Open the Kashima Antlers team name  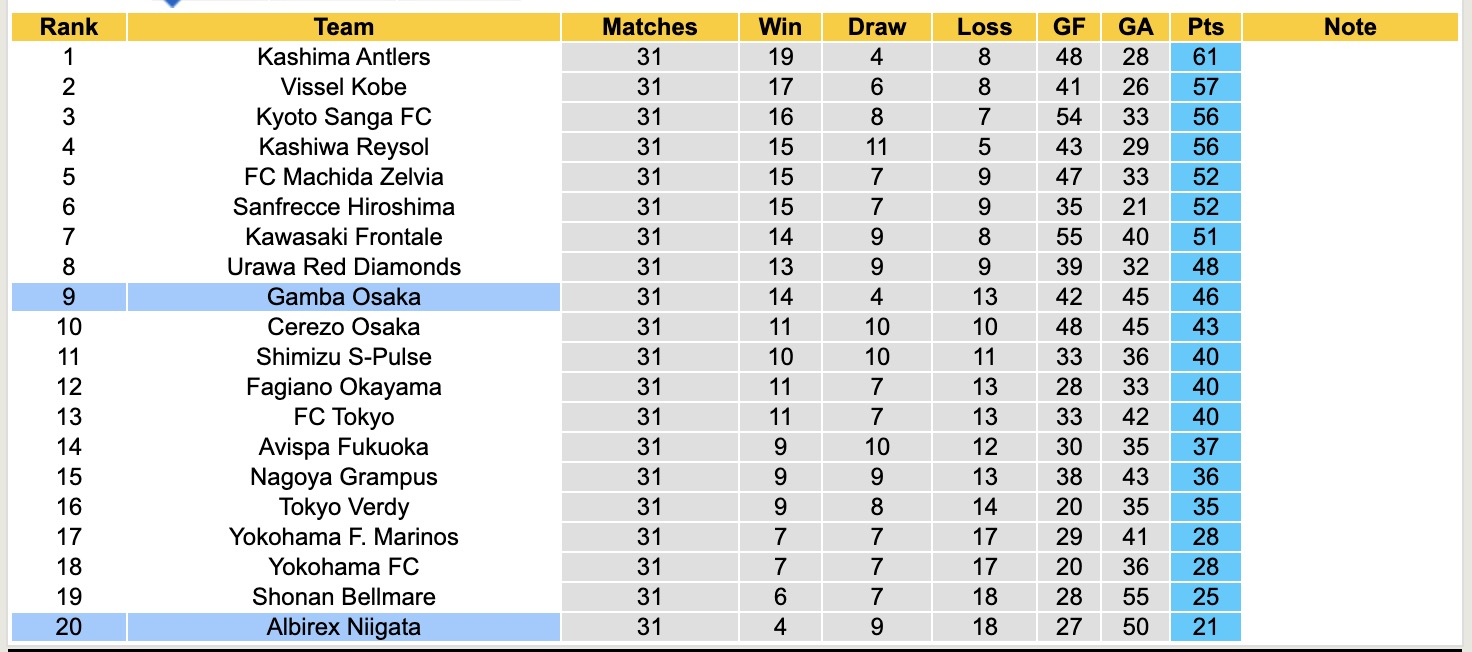coord(343,57)
